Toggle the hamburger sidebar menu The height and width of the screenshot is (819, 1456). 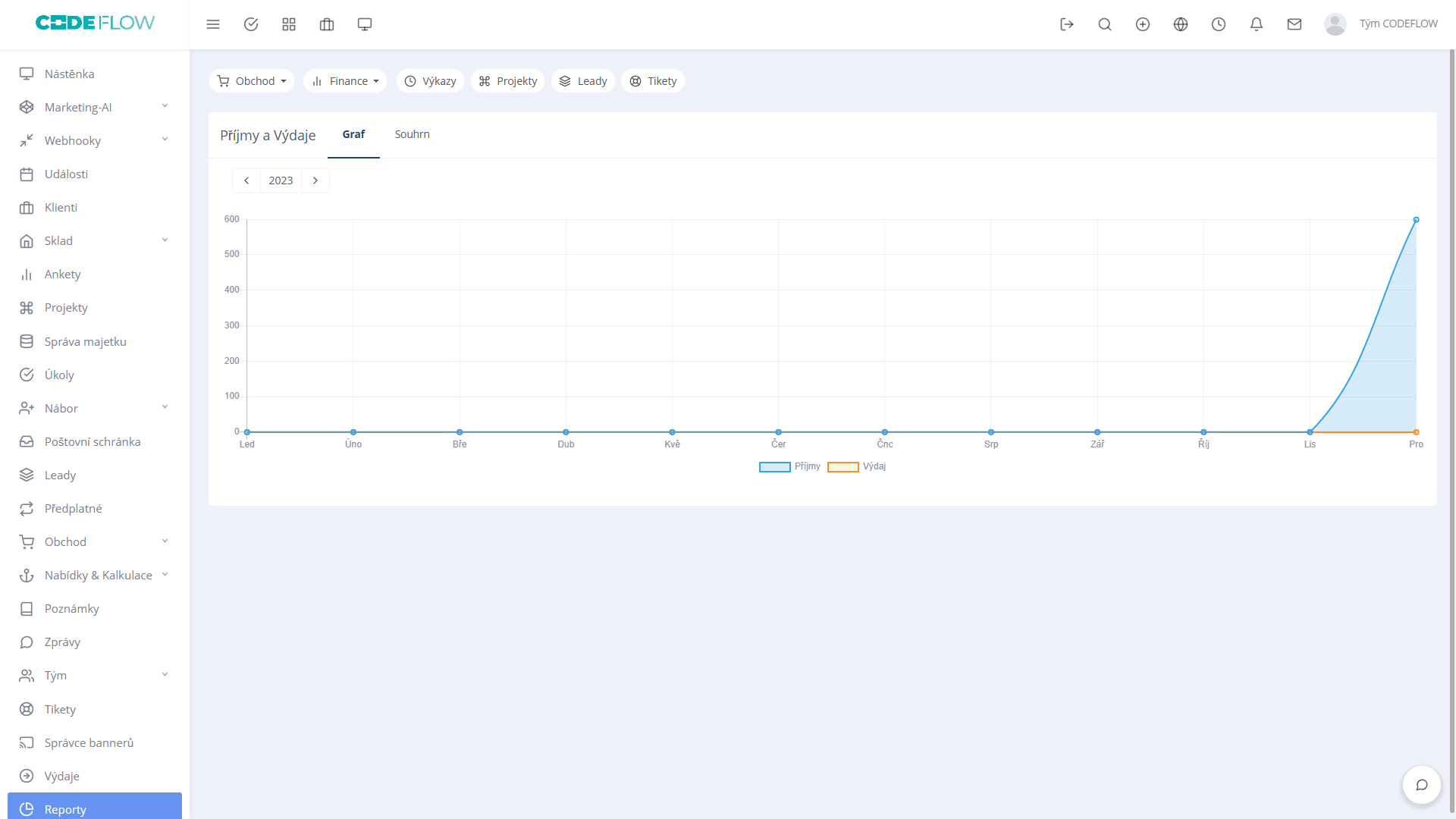213,24
